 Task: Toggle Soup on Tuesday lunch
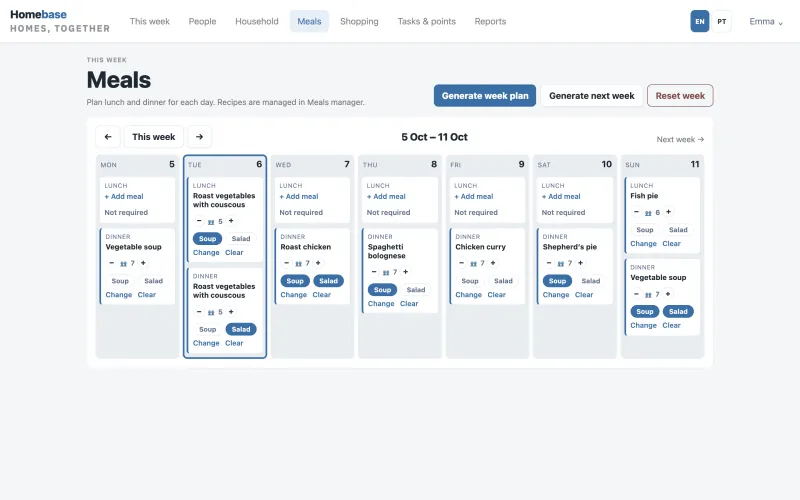207,238
